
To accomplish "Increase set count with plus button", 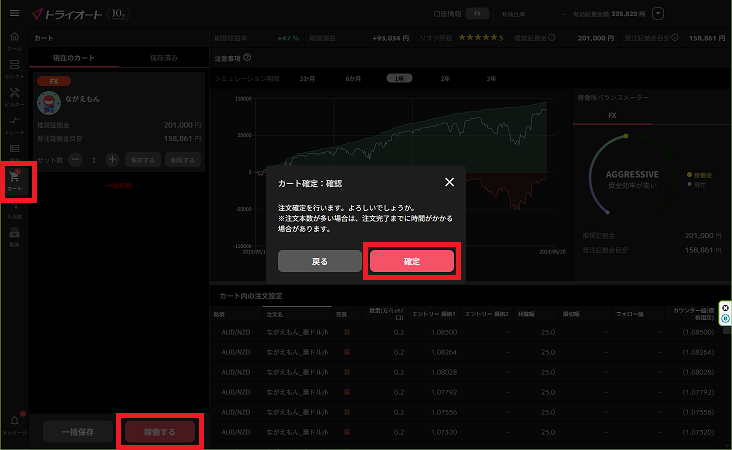I will pyautogui.click(x=112, y=159).
